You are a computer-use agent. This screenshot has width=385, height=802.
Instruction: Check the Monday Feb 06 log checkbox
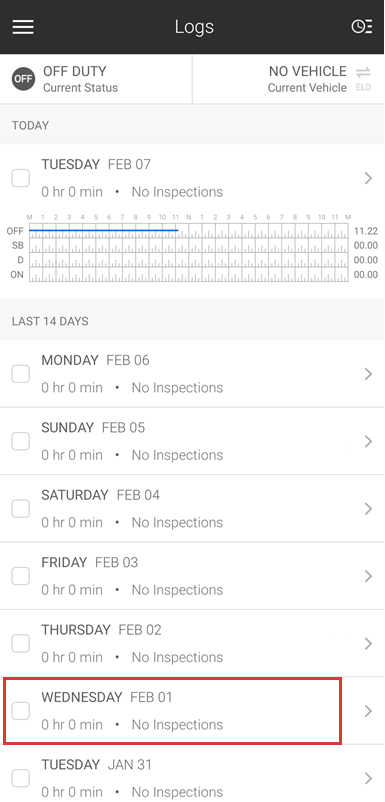(x=20, y=374)
